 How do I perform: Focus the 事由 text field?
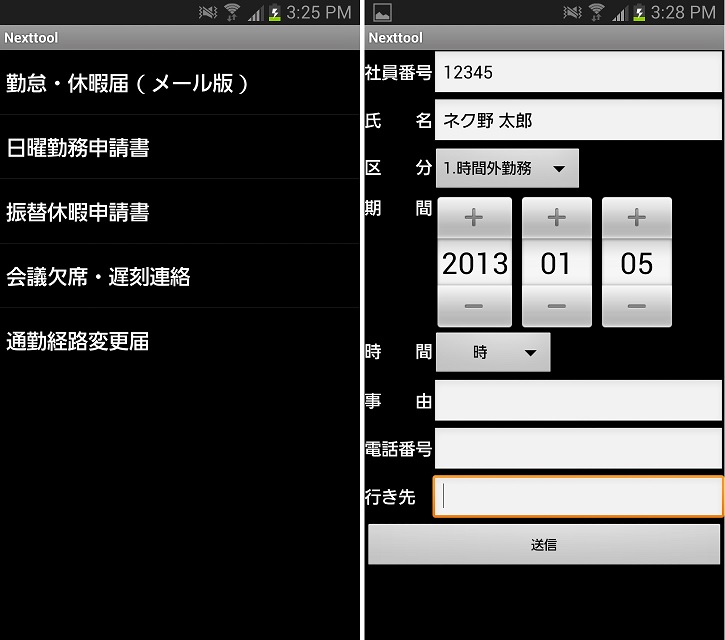point(578,400)
